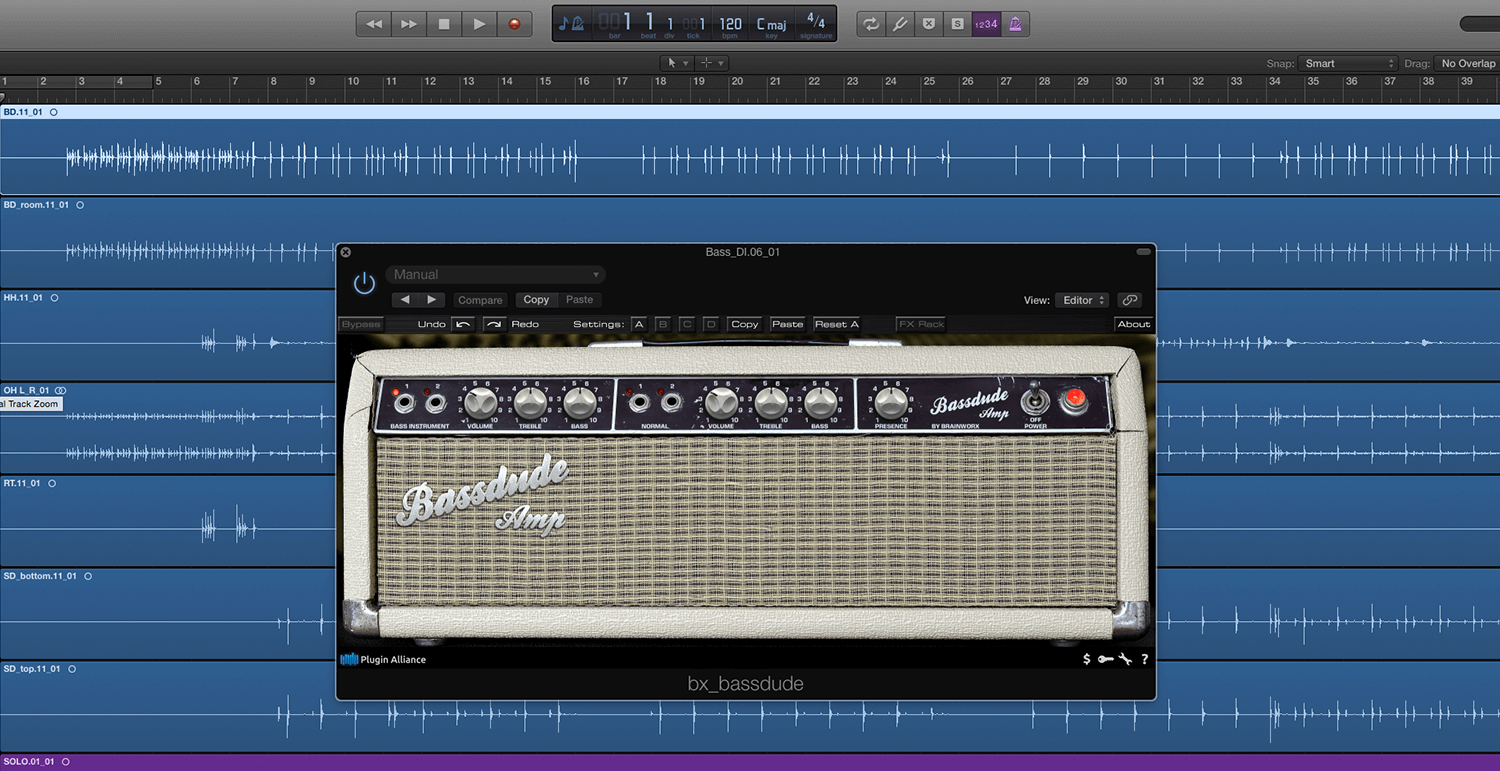Click the loop circle on BD.11_01 region
Image resolution: width=1500 pixels, height=771 pixels.
tap(54, 112)
